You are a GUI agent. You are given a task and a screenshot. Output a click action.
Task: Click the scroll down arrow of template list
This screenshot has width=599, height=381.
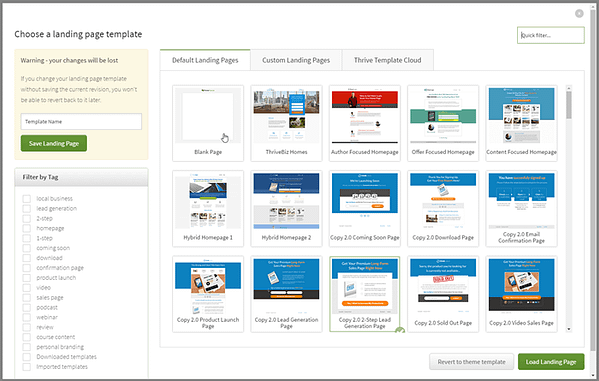569,329
